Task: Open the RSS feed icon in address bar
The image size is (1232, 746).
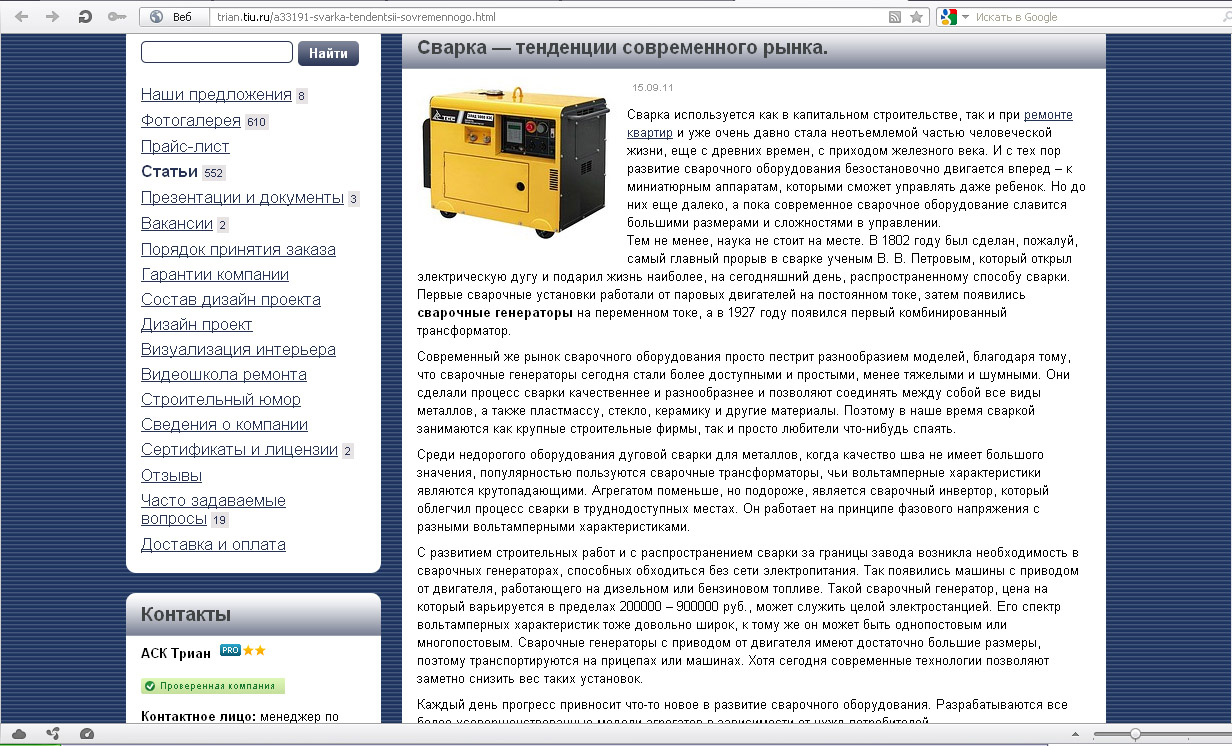Action: pyautogui.click(x=895, y=17)
